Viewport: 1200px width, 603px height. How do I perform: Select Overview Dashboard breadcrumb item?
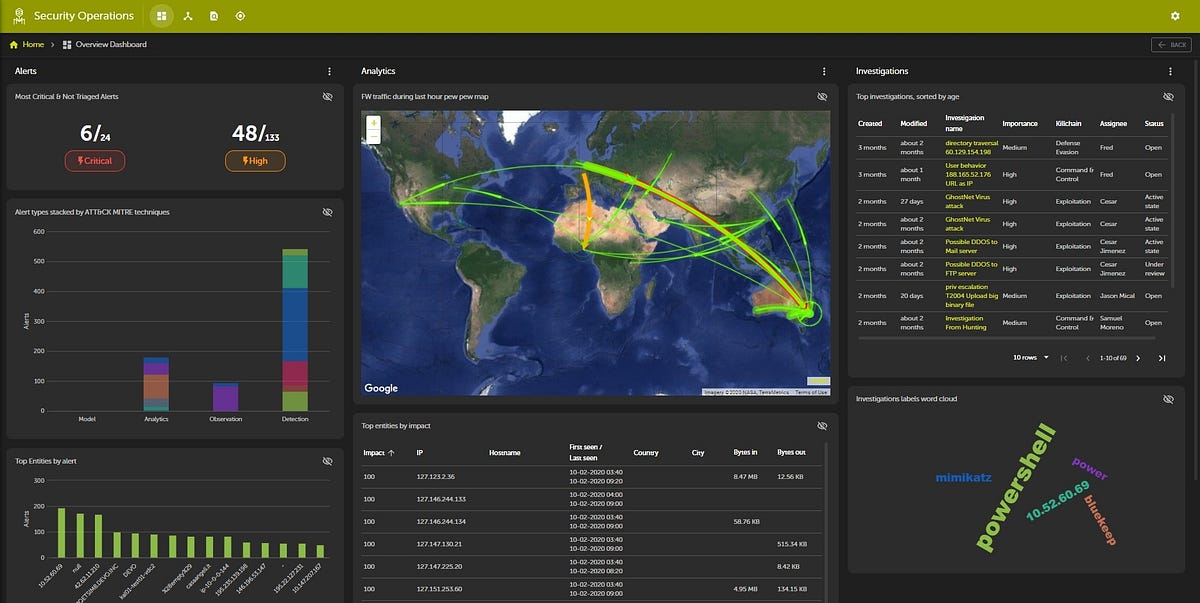[111, 44]
